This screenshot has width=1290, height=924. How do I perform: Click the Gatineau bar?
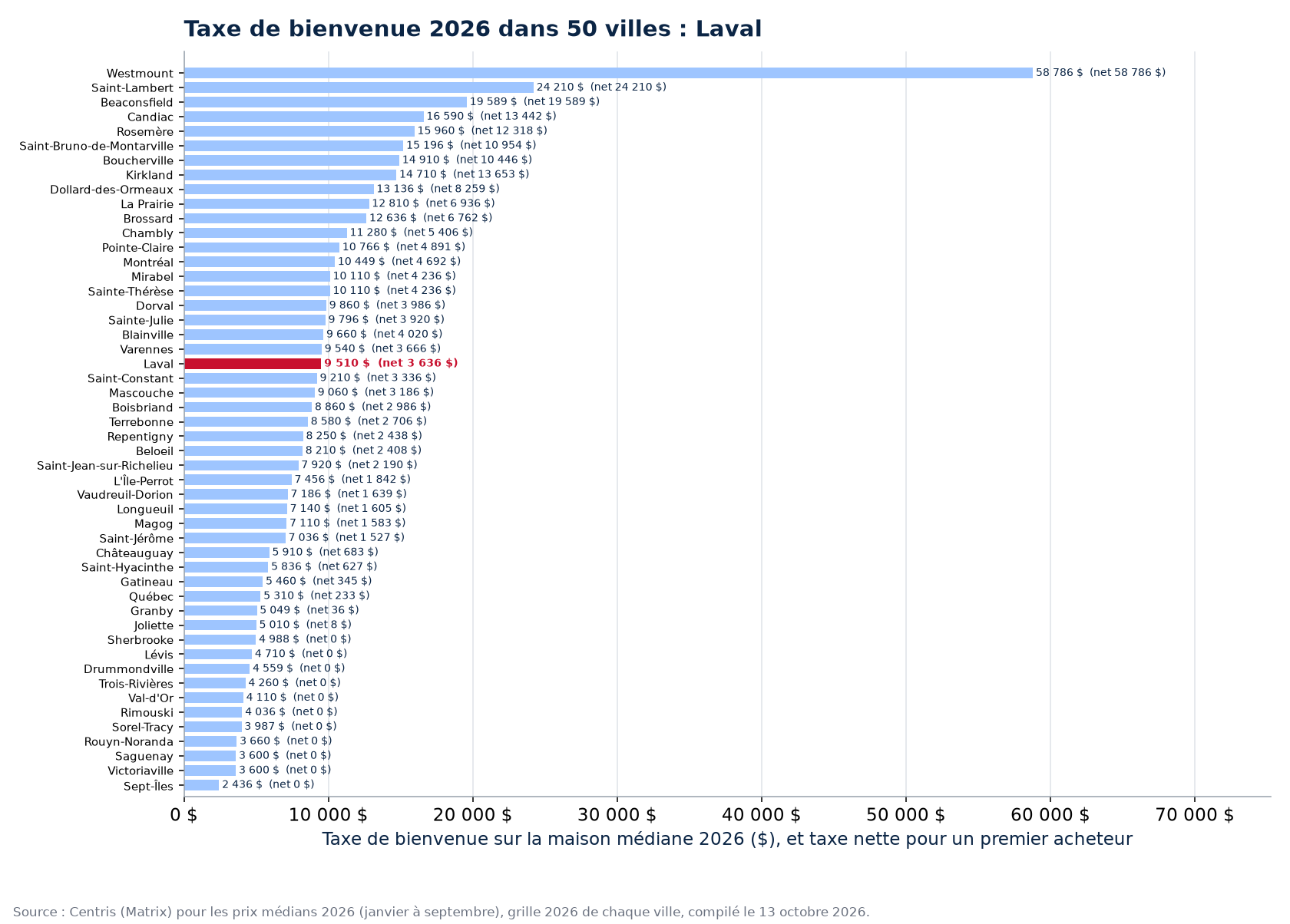[x=223, y=582]
